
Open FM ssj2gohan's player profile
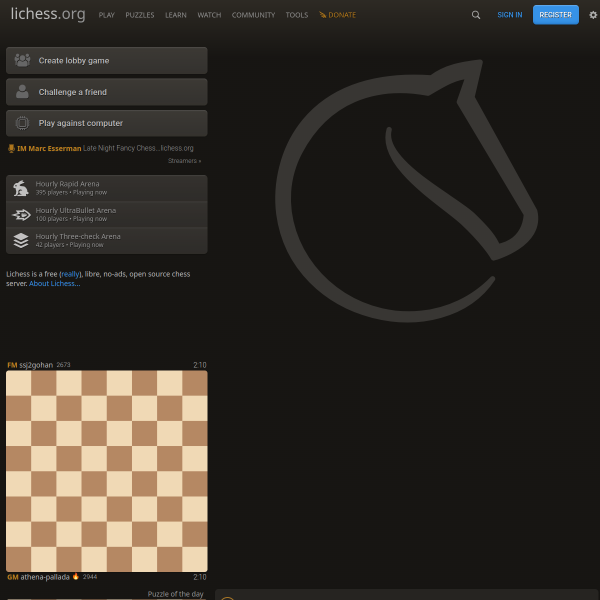[30, 365]
